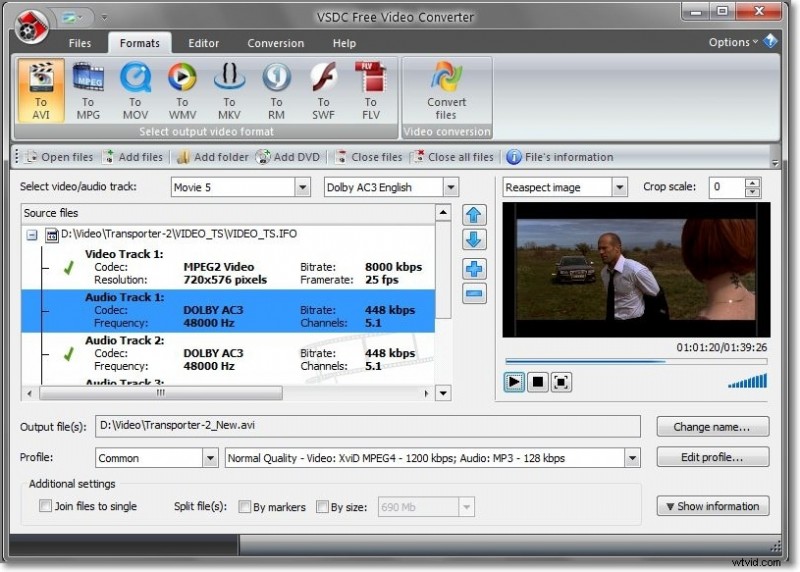Move selected track up with blue arrow
The width and height of the screenshot is (800, 572).
(474, 215)
